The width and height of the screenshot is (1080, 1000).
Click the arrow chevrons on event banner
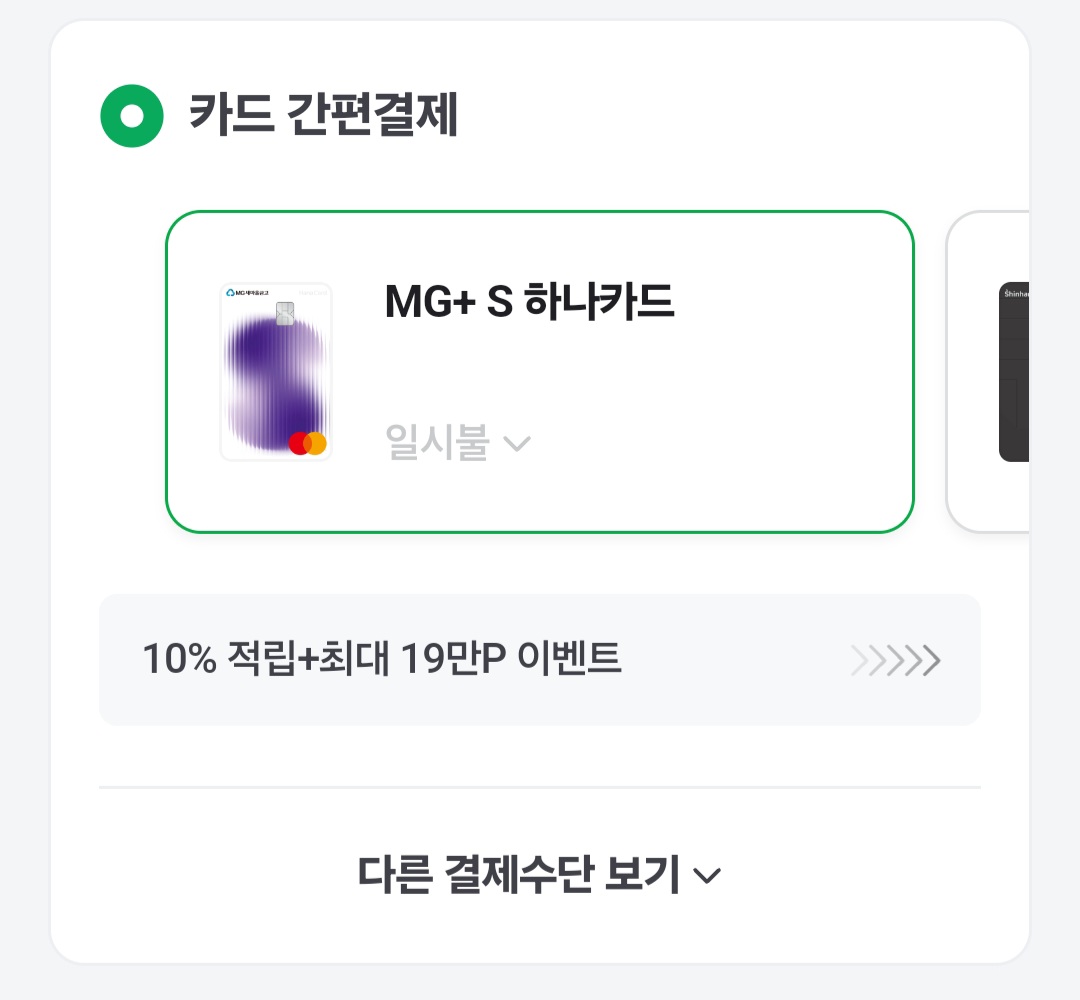896,661
